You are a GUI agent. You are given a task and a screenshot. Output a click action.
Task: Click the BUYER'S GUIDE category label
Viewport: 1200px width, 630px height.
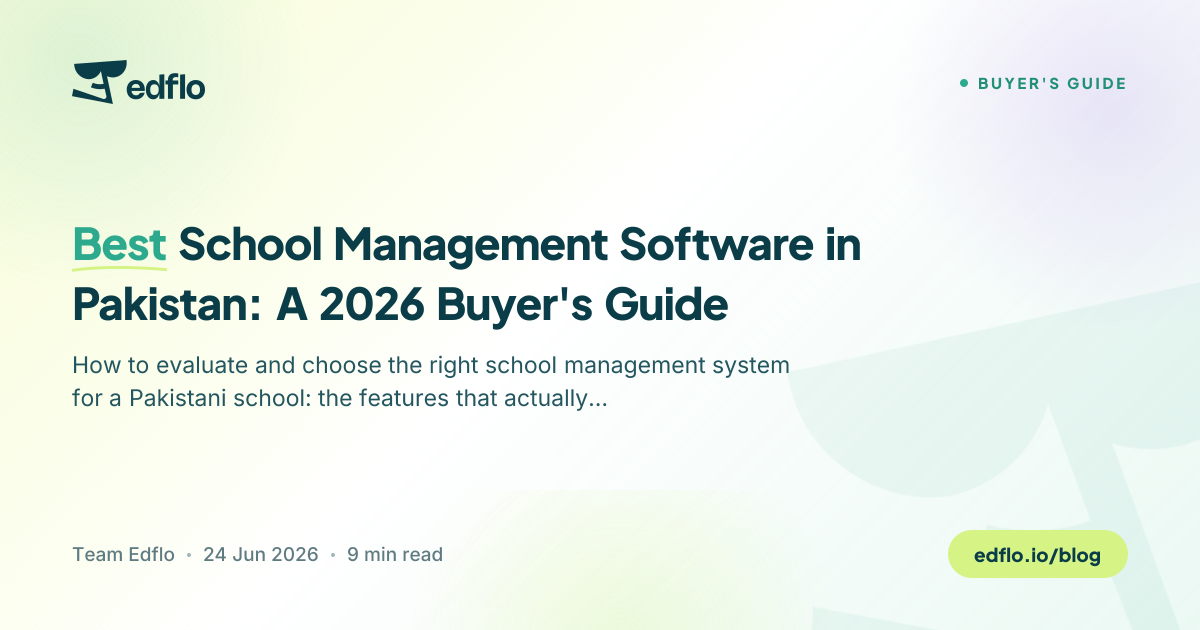[1052, 84]
